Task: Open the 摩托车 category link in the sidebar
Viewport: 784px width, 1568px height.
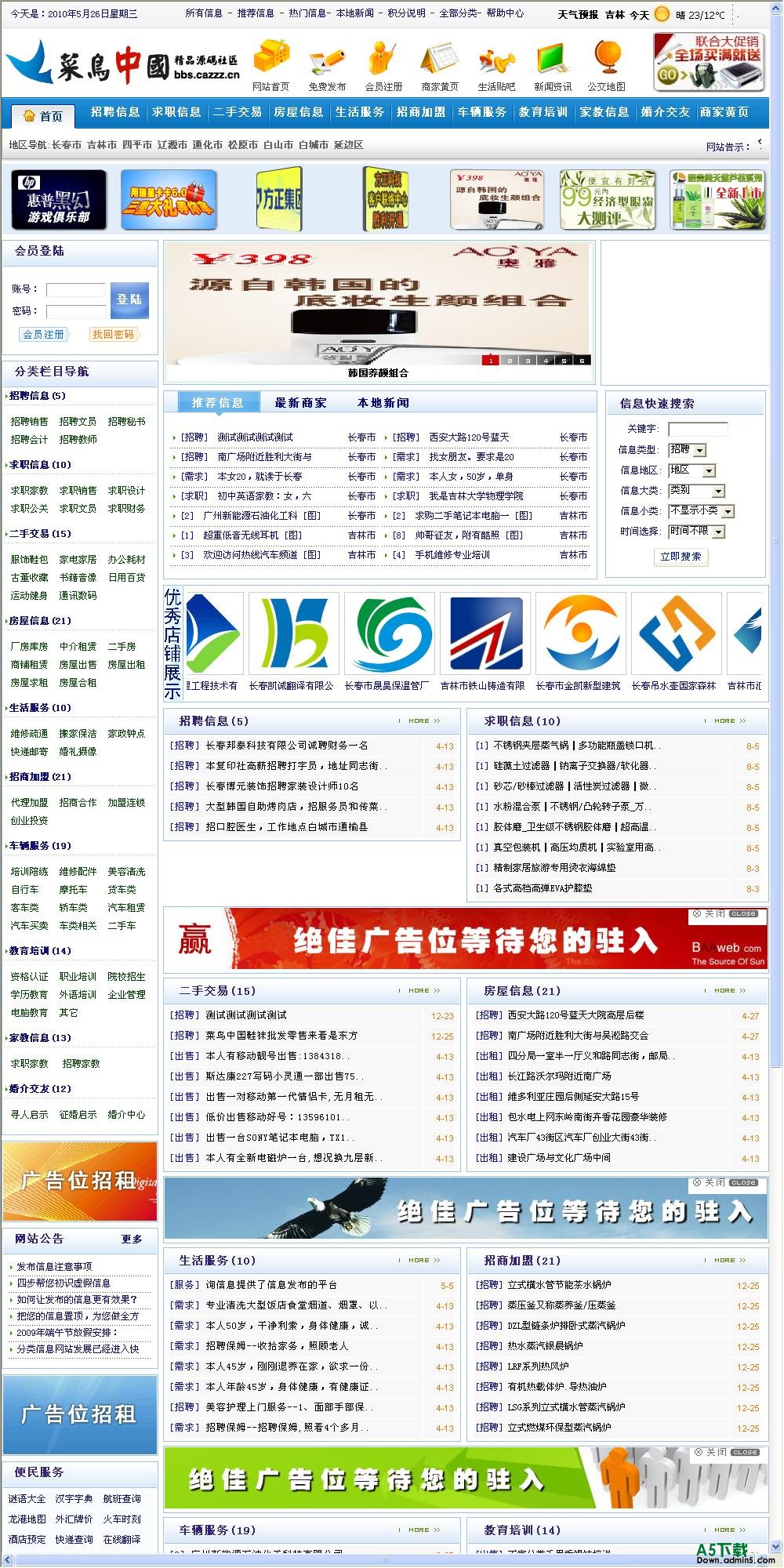Action: pyautogui.click(x=73, y=890)
